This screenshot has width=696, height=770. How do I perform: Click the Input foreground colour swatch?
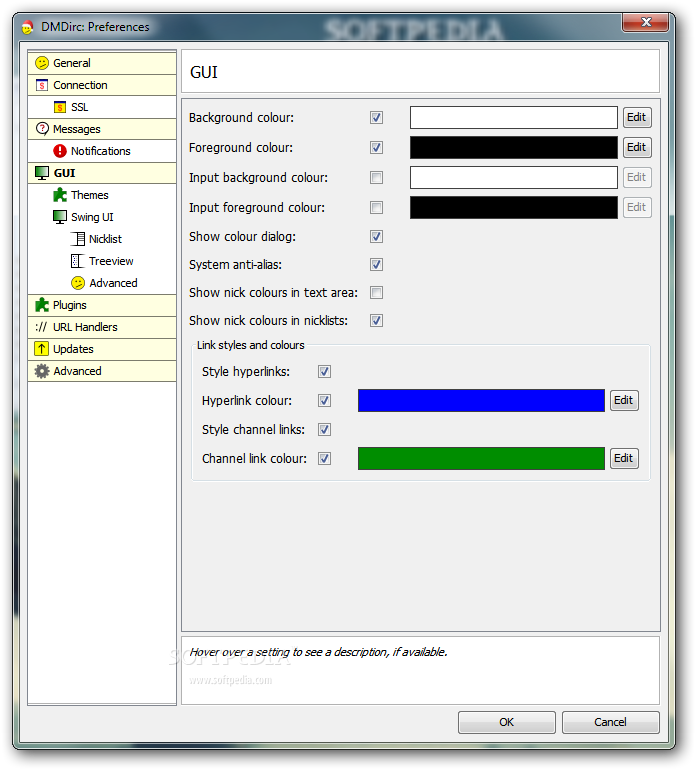click(x=514, y=208)
